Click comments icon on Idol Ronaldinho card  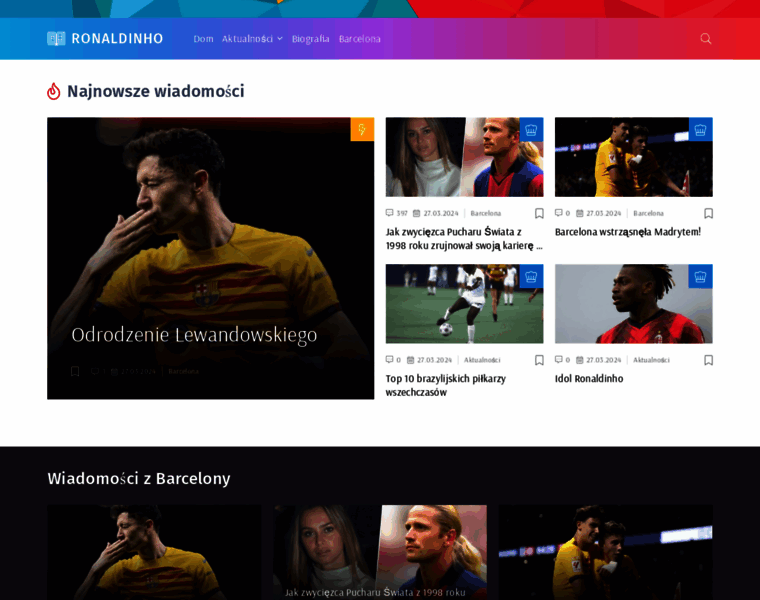coord(558,360)
